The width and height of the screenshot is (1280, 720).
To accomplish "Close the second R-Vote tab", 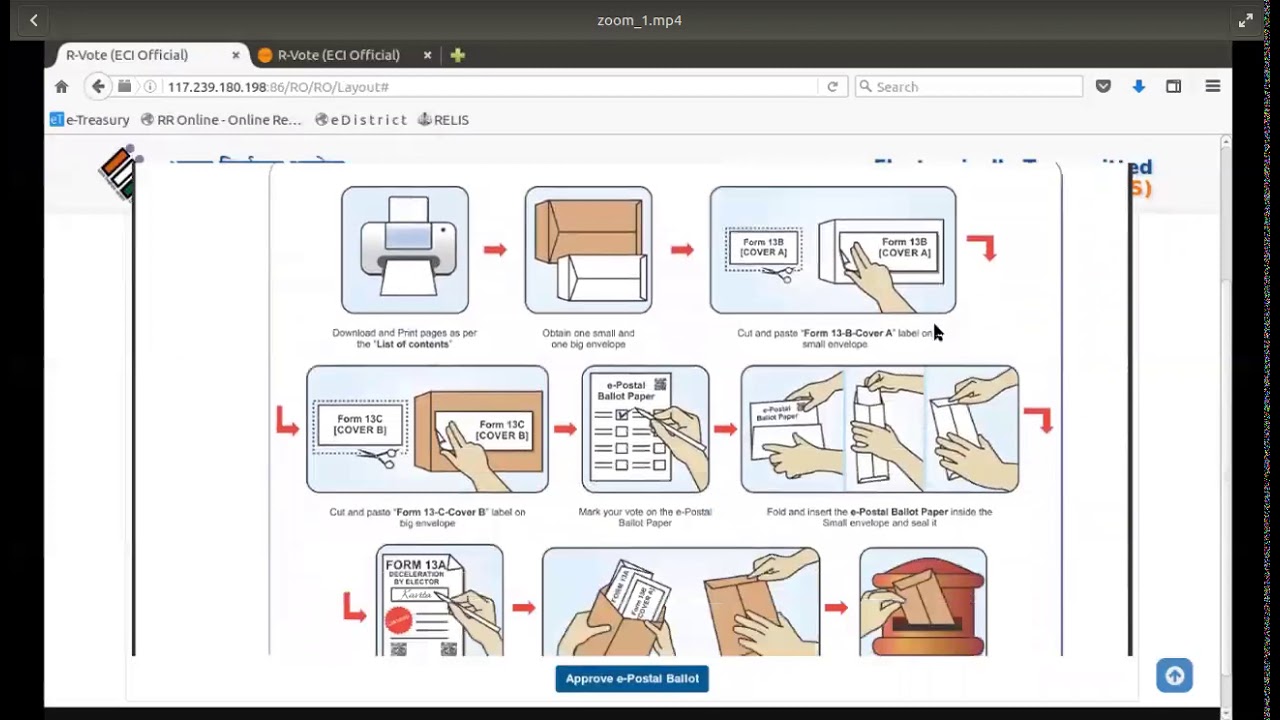I will [x=427, y=55].
